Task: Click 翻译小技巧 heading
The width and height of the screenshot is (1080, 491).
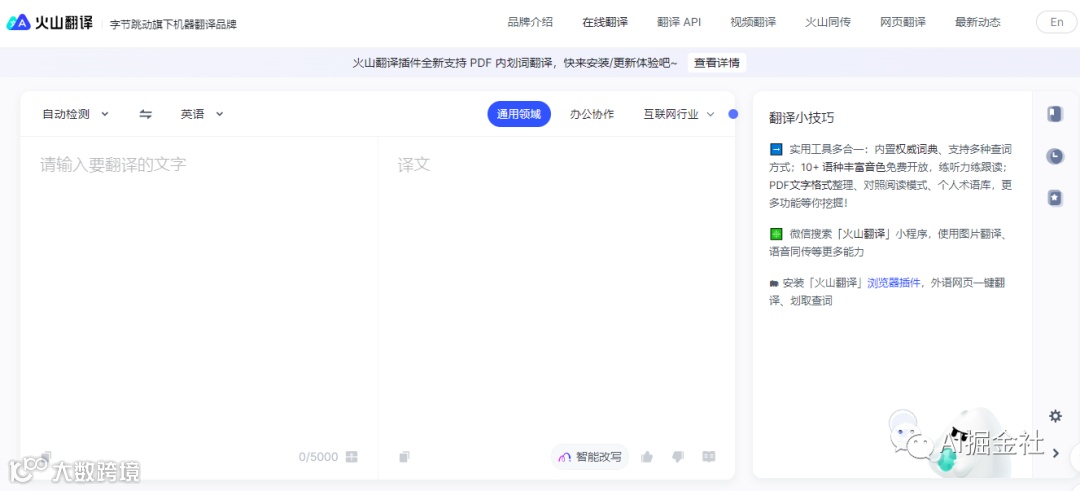Action: tap(802, 118)
